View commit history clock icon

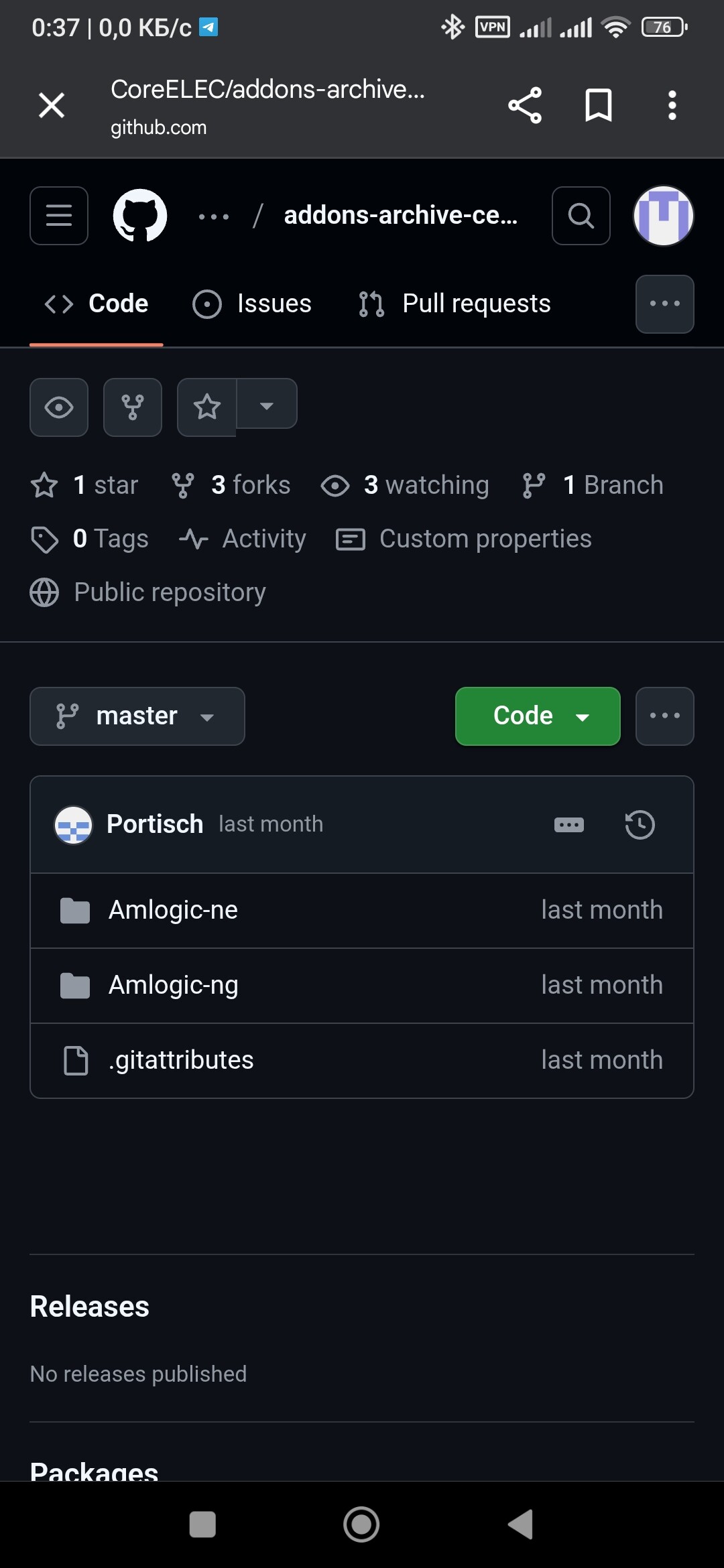pyautogui.click(x=640, y=825)
